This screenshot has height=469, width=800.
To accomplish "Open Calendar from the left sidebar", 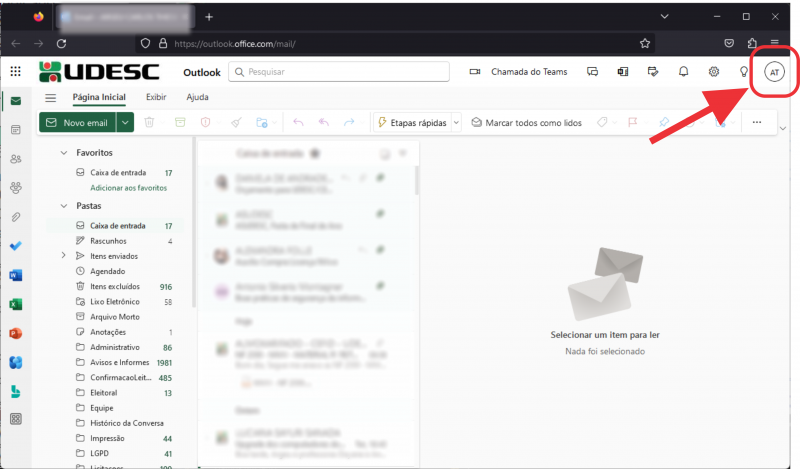I will click(x=15, y=130).
